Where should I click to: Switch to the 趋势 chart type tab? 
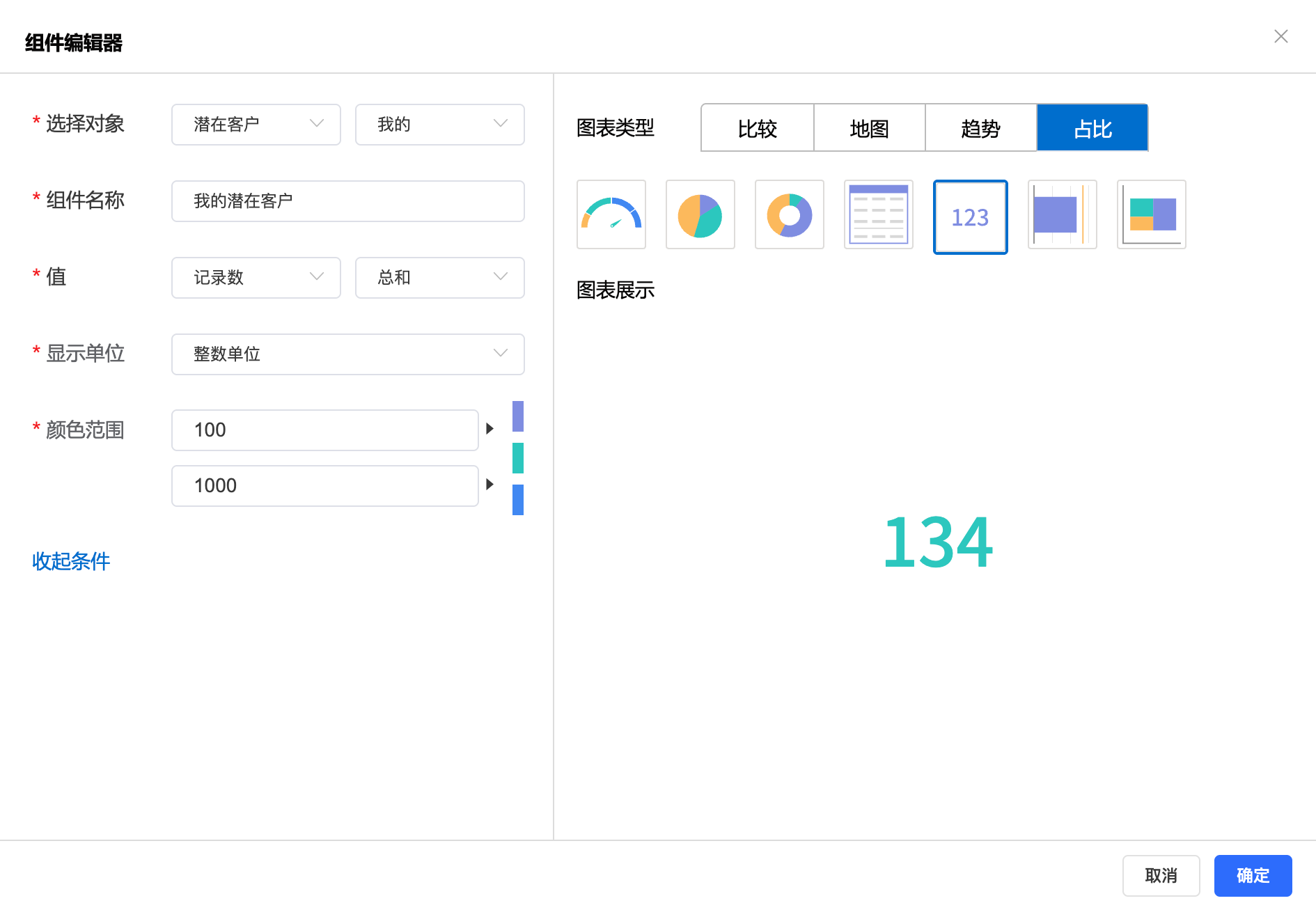coord(980,128)
